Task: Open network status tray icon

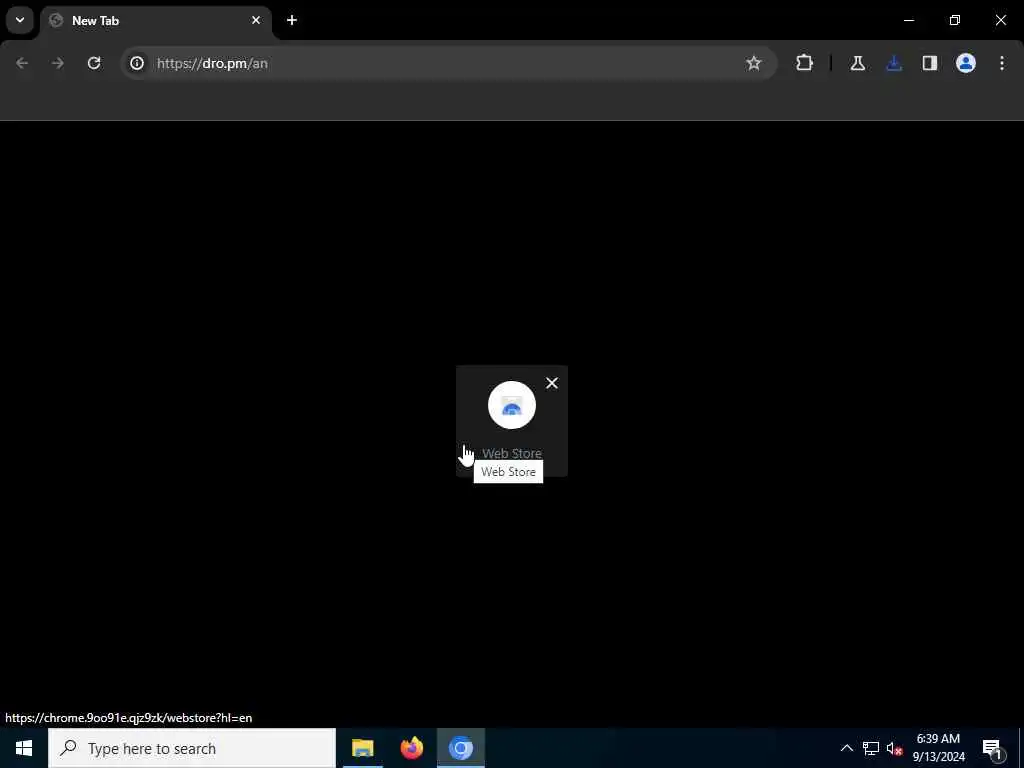Action: 871,748
